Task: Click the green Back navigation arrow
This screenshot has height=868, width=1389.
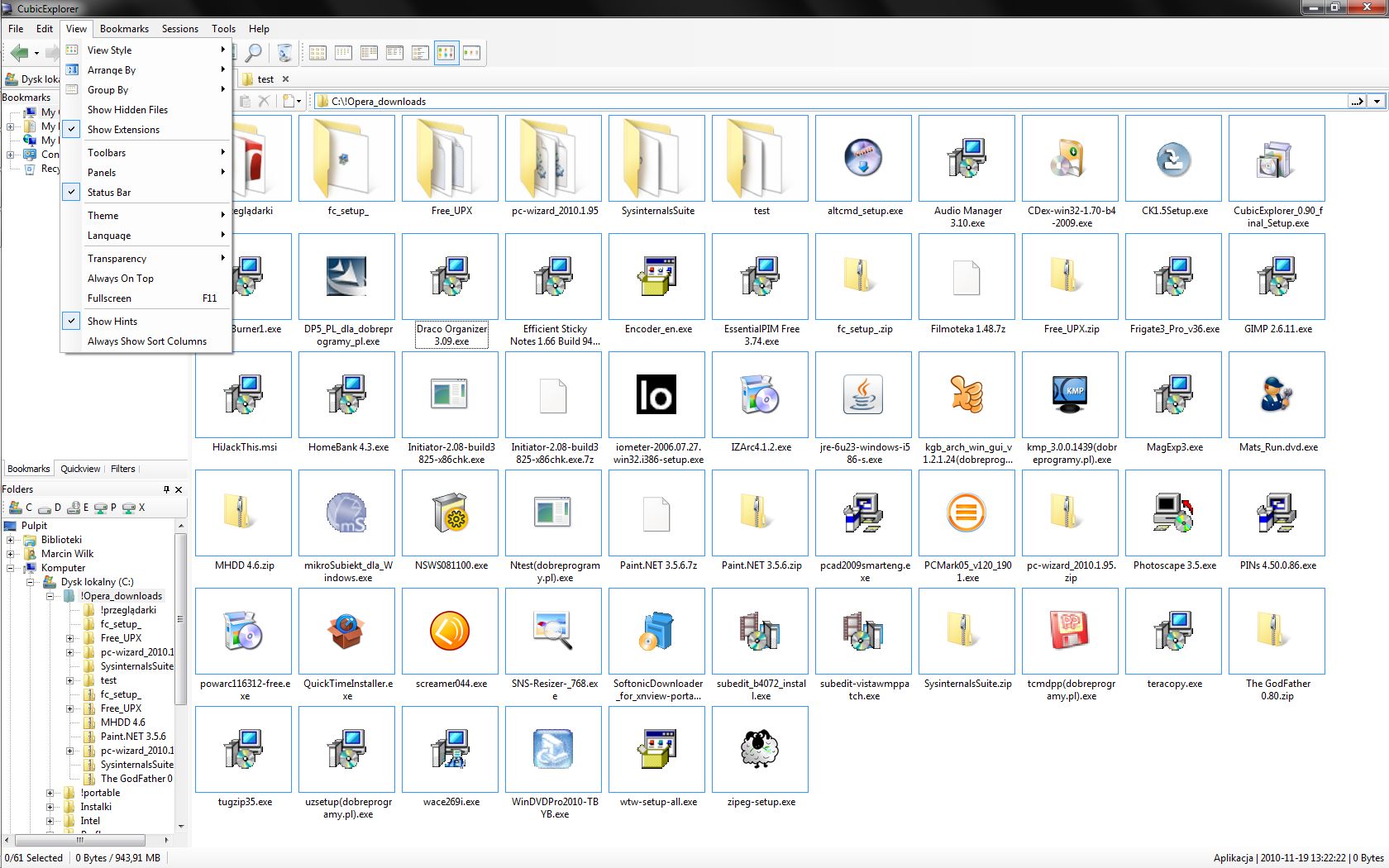Action: 19,53
